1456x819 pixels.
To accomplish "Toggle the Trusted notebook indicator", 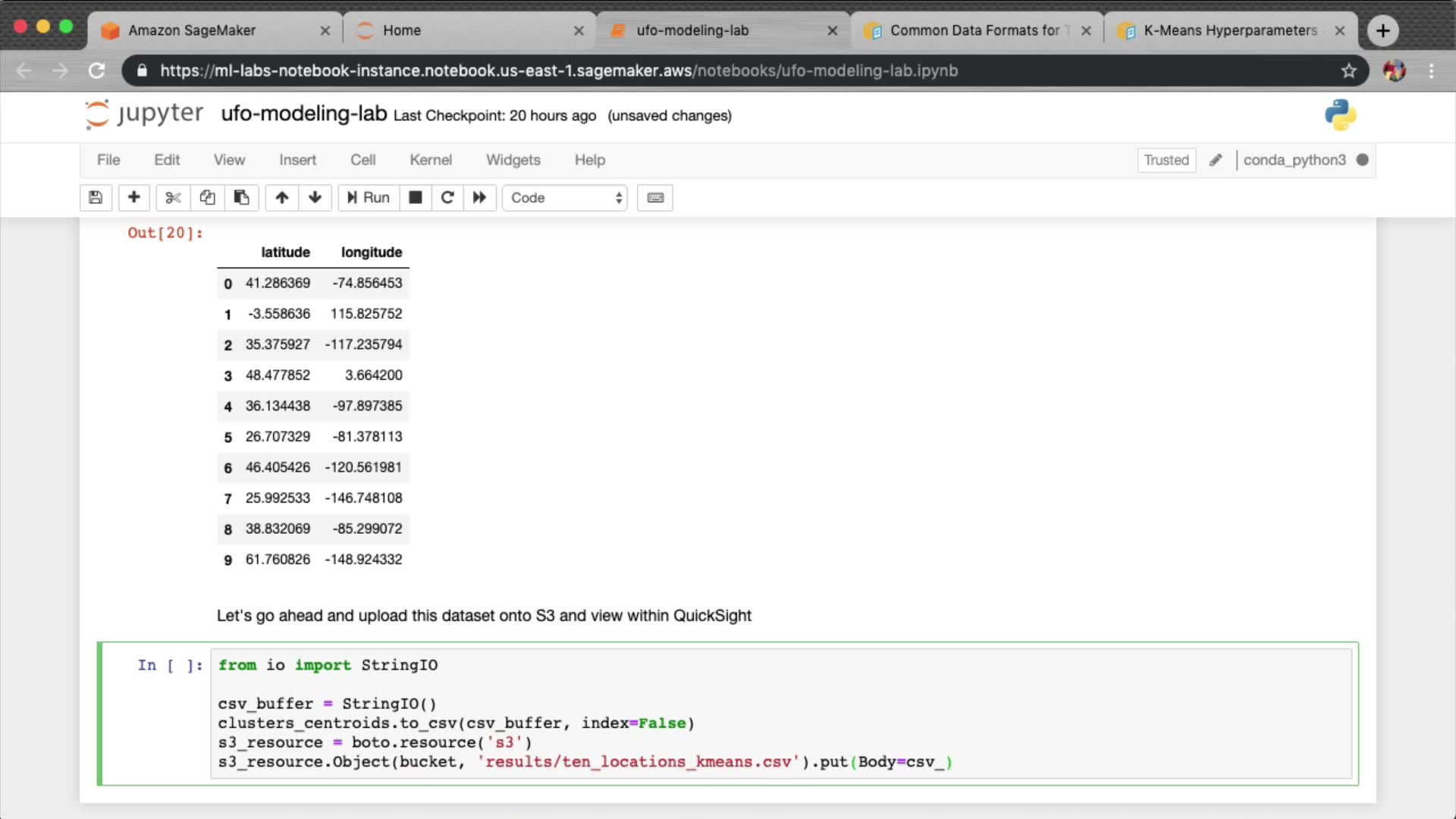I will coord(1166,160).
